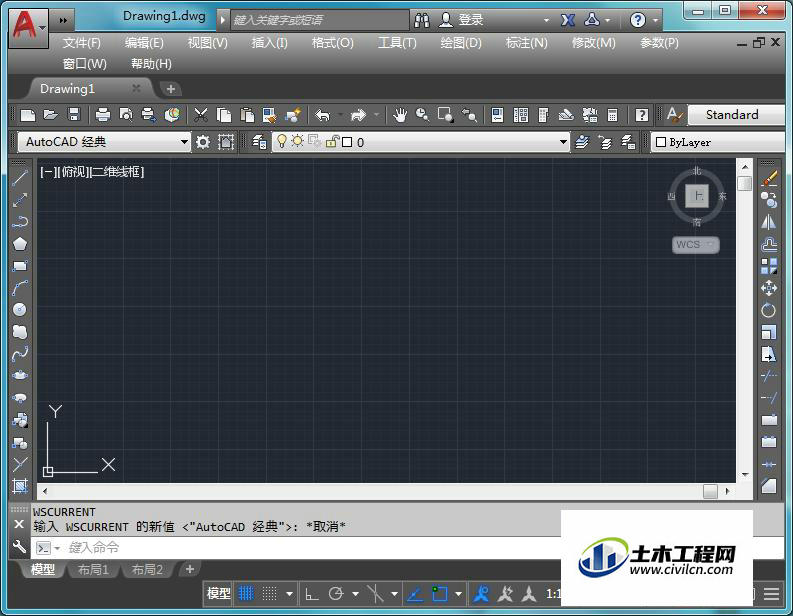Image resolution: width=793 pixels, height=616 pixels.
Task: Click the Plot print icon
Action: coord(103,115)
